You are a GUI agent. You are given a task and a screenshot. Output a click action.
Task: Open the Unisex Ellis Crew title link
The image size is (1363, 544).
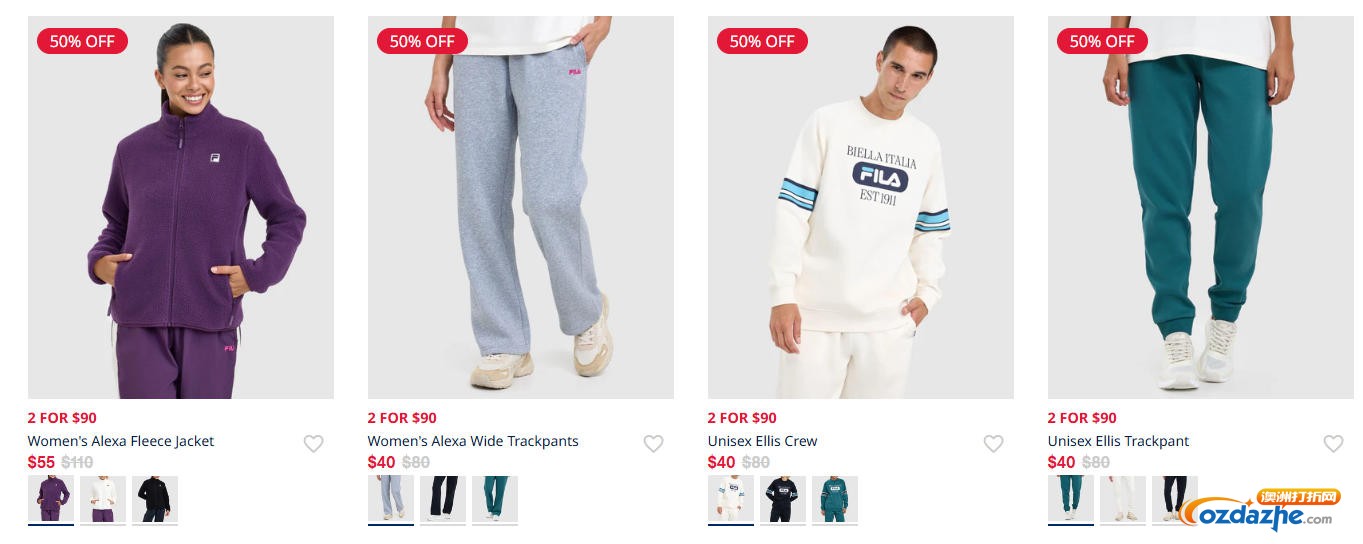click(x=763, y=441)
